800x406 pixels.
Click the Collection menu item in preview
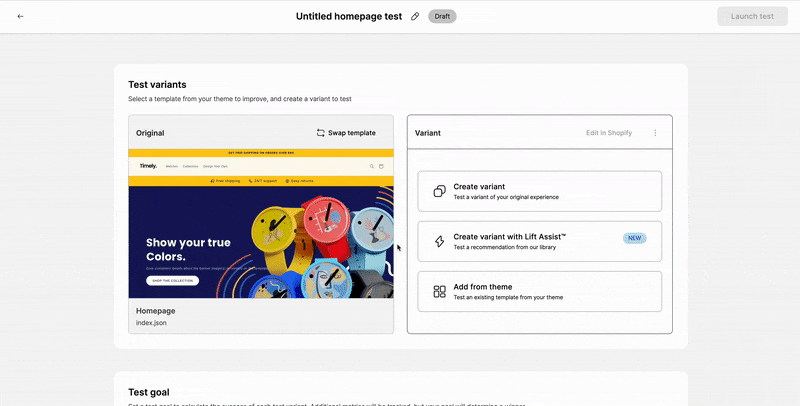pos(189,166)
